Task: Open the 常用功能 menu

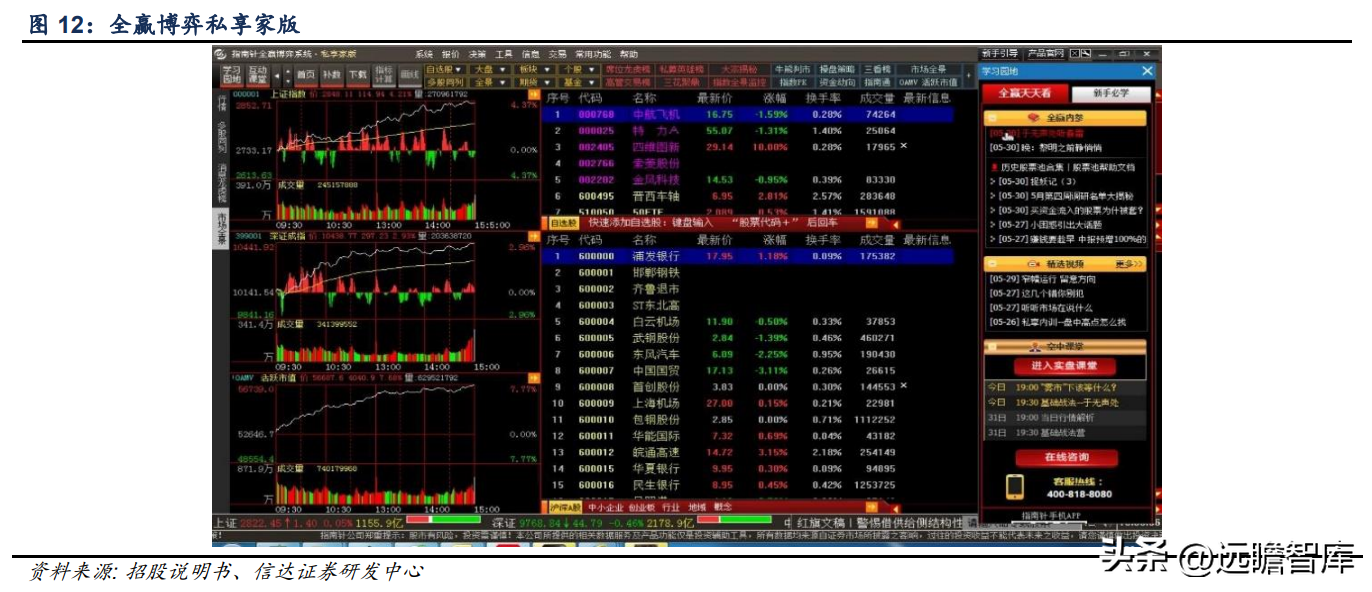Action: 593,54
